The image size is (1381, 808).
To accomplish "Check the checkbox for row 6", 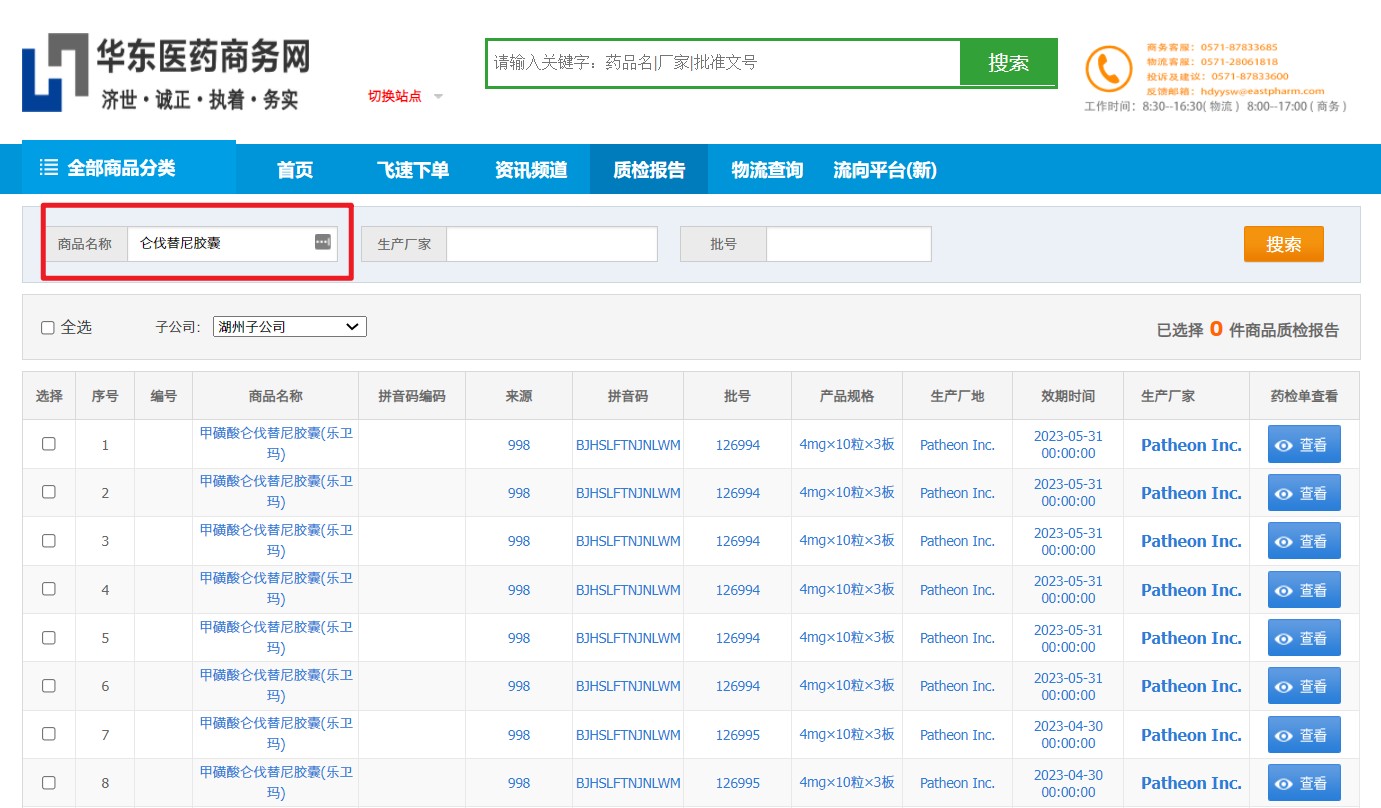I will point(49,685).
